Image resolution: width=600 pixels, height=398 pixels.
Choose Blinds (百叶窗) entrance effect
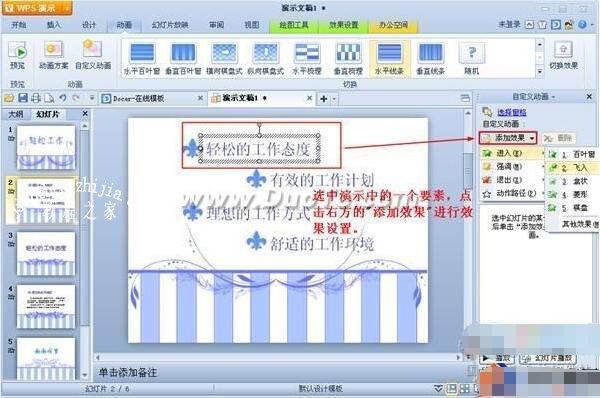point(572,155)
